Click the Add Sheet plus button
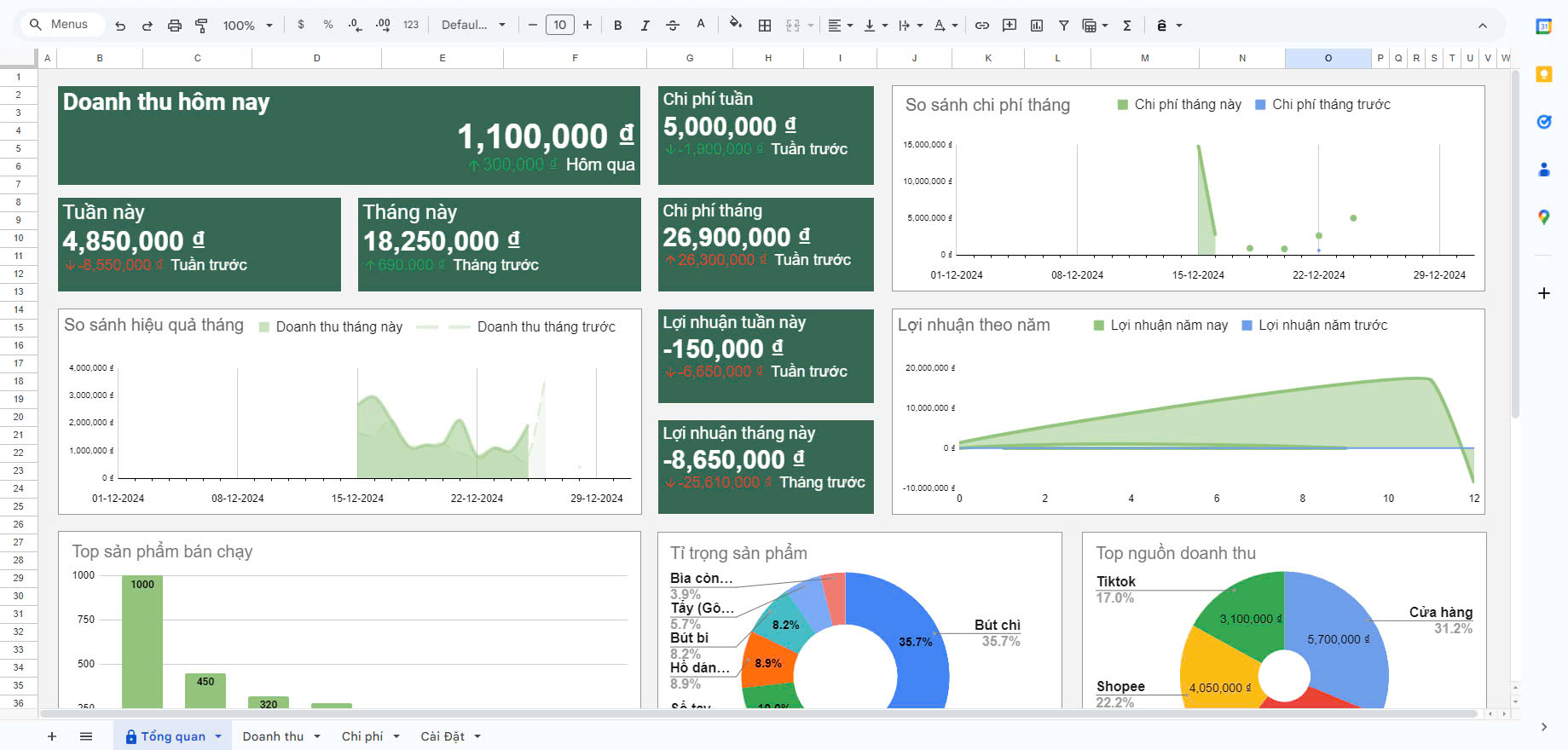This screenshot has width=1568, height=750. pos(52,736)
